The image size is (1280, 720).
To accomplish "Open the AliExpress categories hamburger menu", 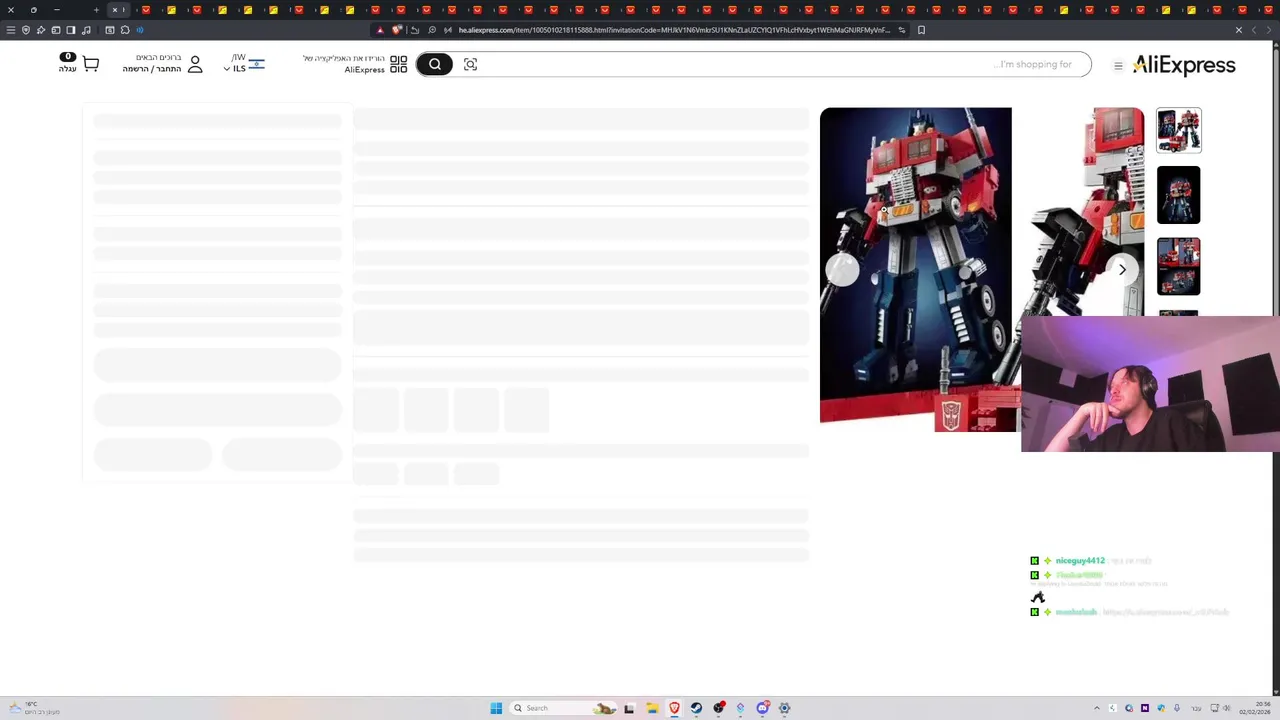I will coord(1118,66).
